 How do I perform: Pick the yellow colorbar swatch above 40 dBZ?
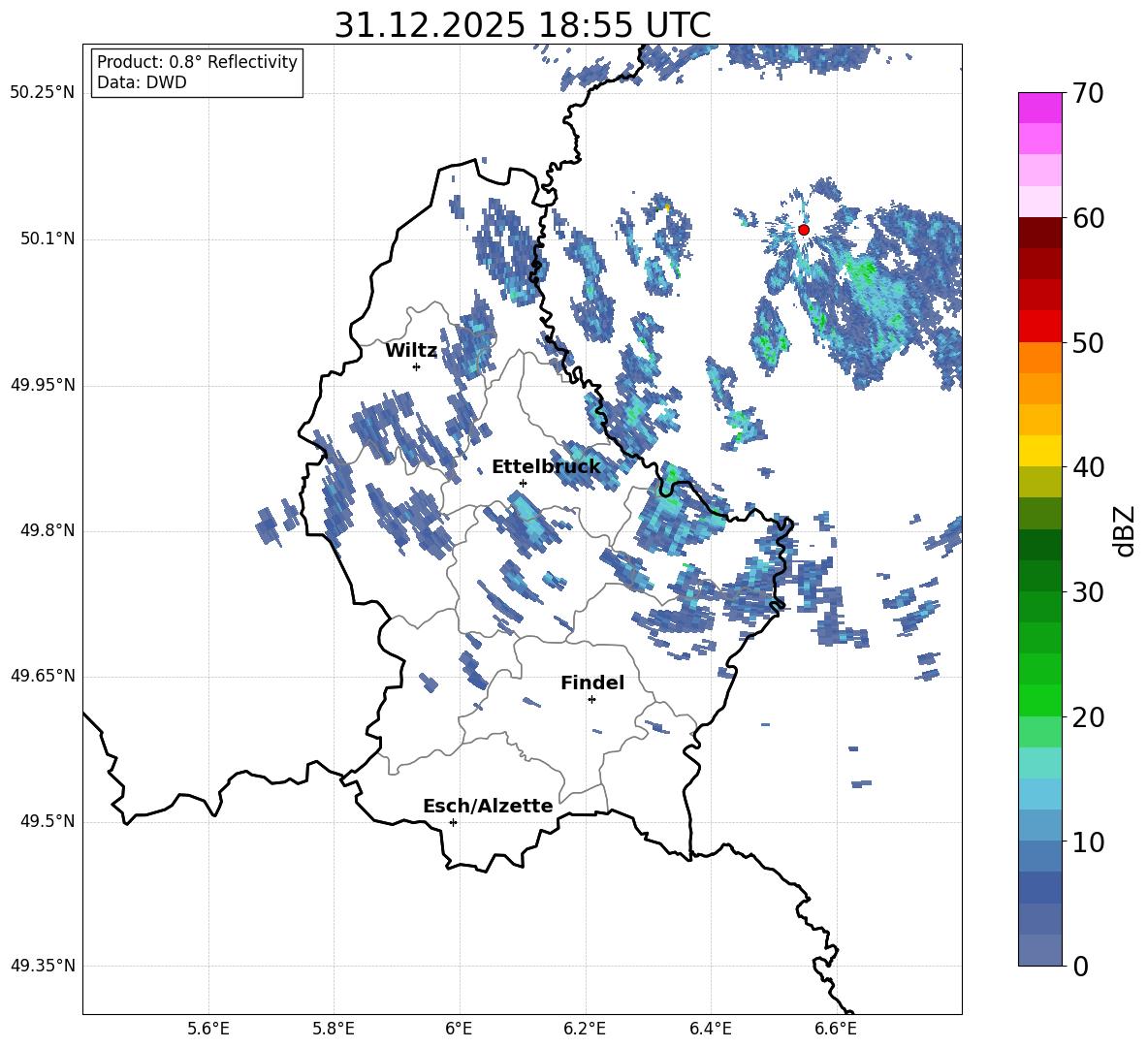(1039, 451)
